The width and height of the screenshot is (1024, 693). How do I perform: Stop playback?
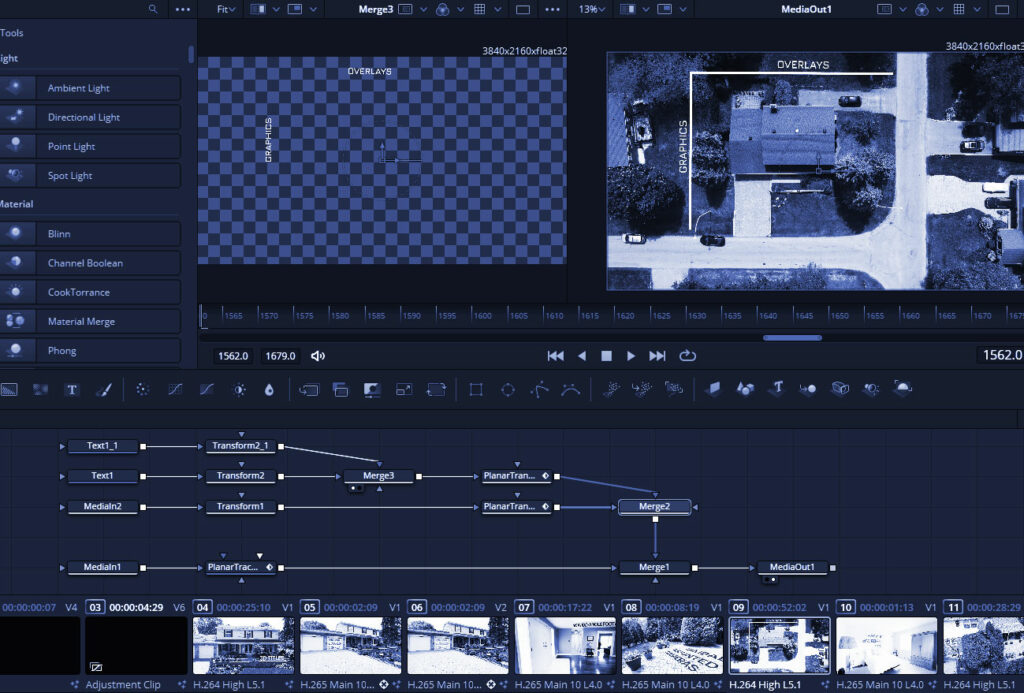606,356
